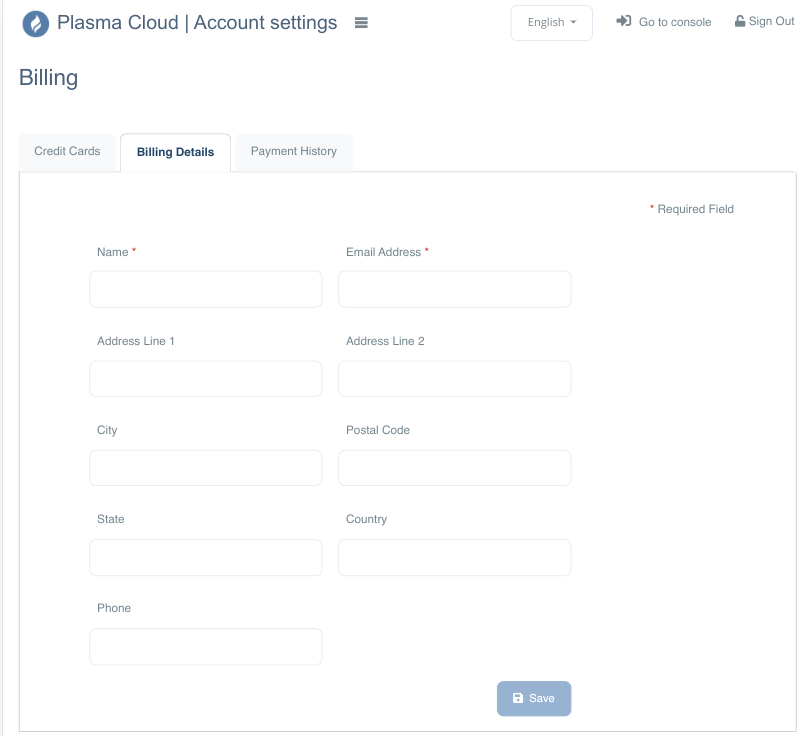Viewport: 812px width, 736px height.
Task: Click into the Email Address field
Action: point(455,289)
